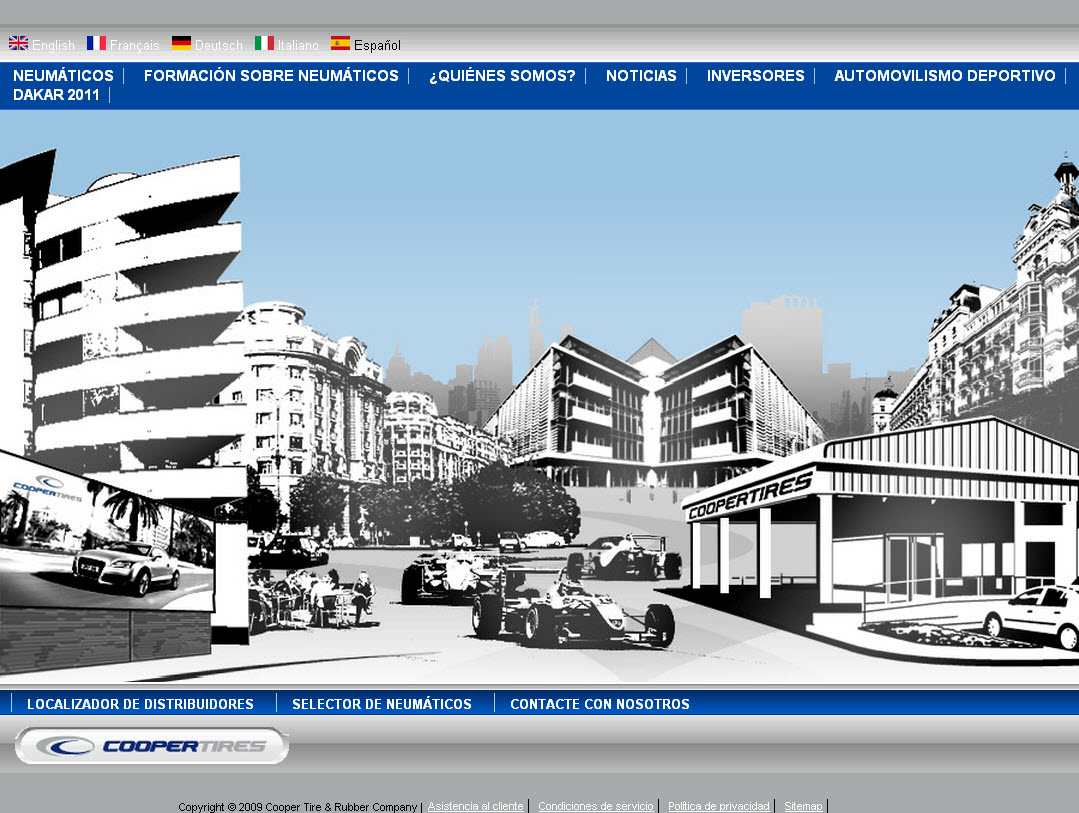The height and width of the screenshot is (813, 1079).
Task: Click the German flag icon
Action: 182,43
